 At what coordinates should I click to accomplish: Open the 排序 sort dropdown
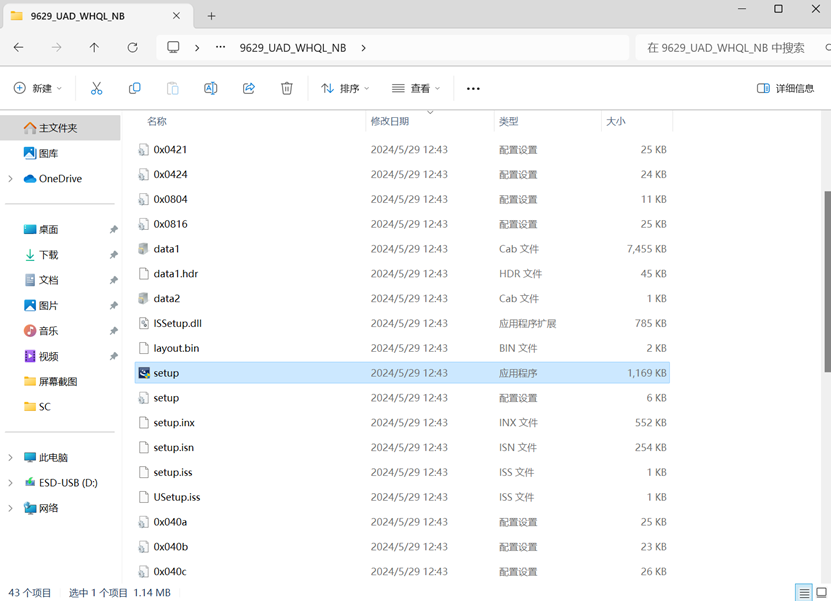tap(345, 88)
